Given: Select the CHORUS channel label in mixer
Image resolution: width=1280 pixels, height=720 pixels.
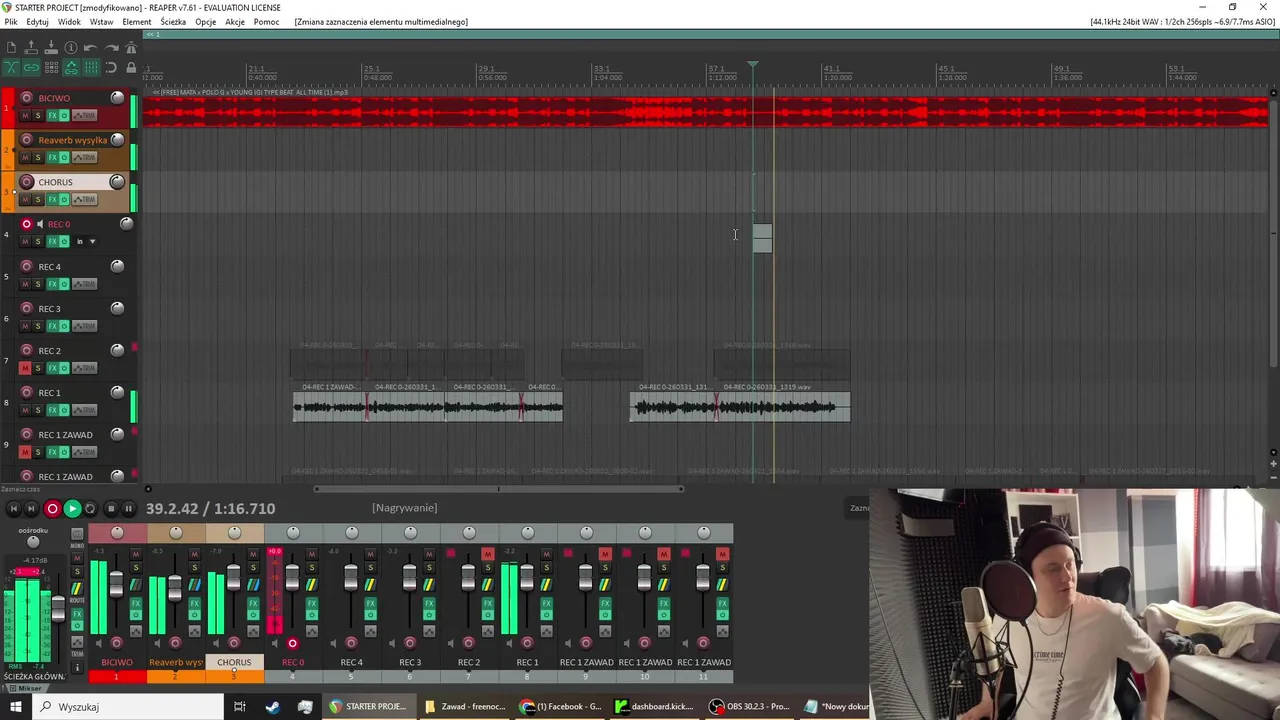Looking at the screenshot, I should tap(234, 662).
